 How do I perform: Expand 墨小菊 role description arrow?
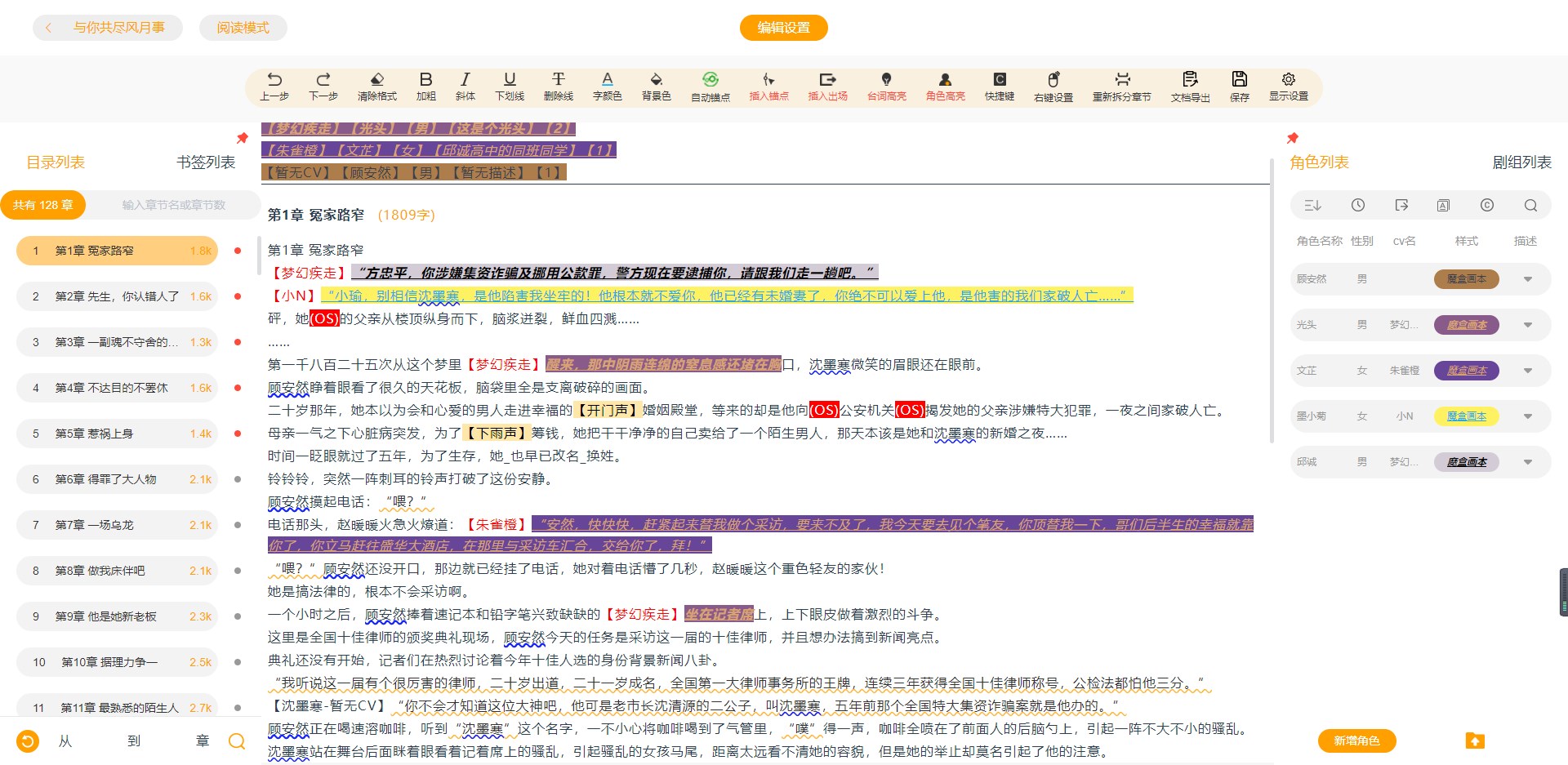(1527, 416)
